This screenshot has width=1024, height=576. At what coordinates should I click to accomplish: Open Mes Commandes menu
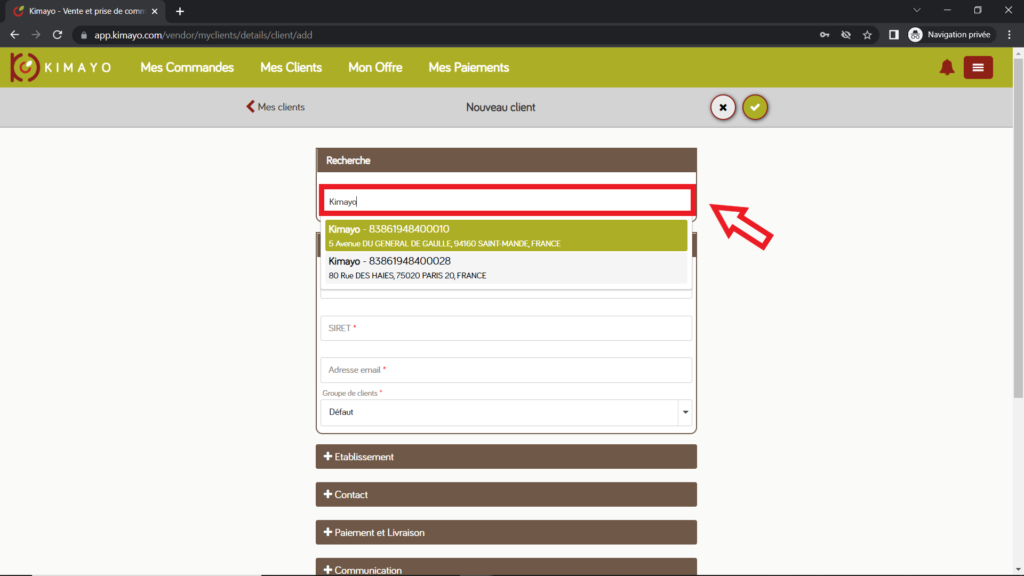click(x=187, y=67)
